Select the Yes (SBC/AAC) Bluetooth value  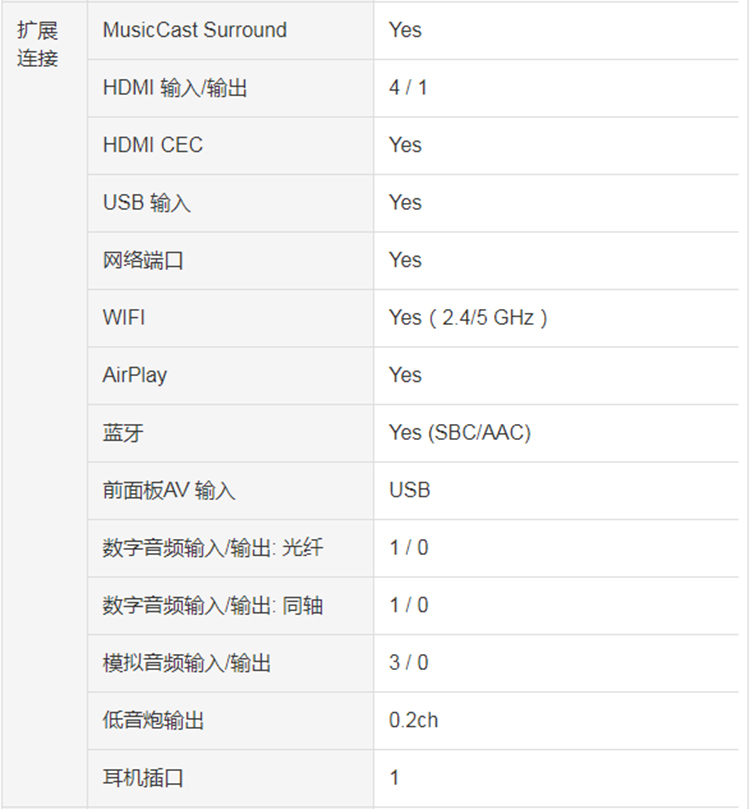tap(460, 432)
